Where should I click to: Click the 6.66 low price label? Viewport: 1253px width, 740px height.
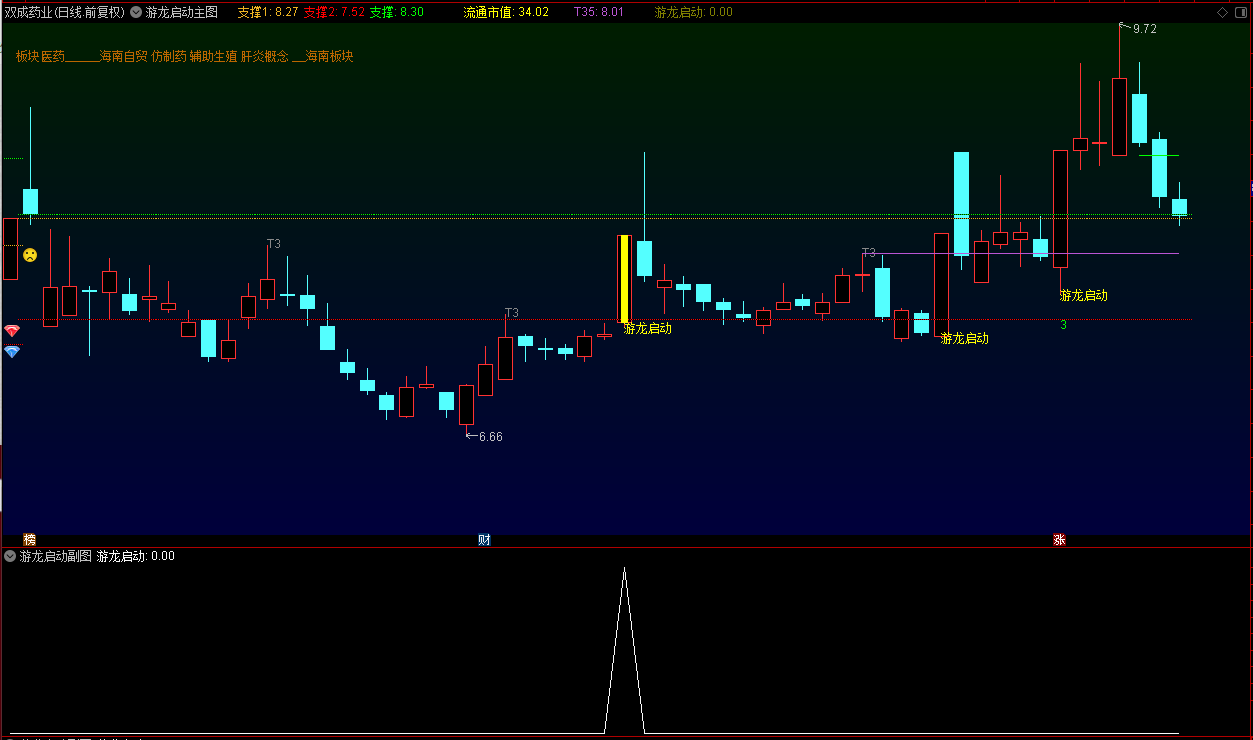coord(491,437)
